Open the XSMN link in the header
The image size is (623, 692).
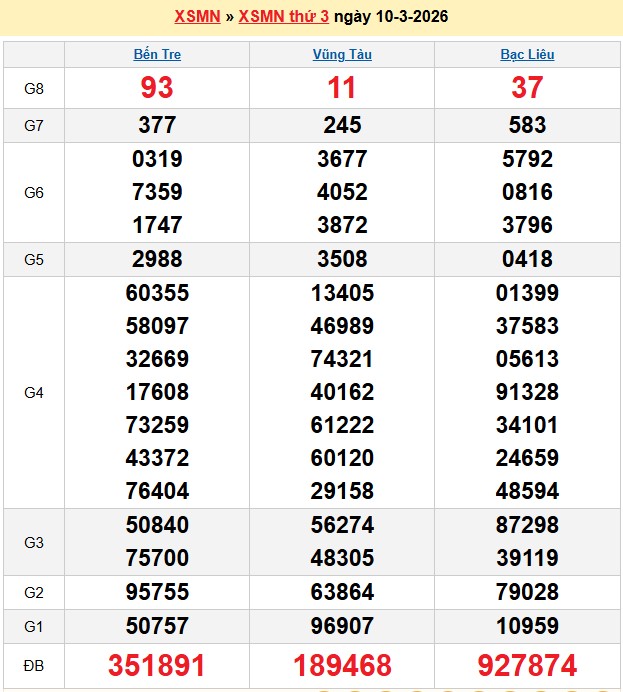click(198, 17)
